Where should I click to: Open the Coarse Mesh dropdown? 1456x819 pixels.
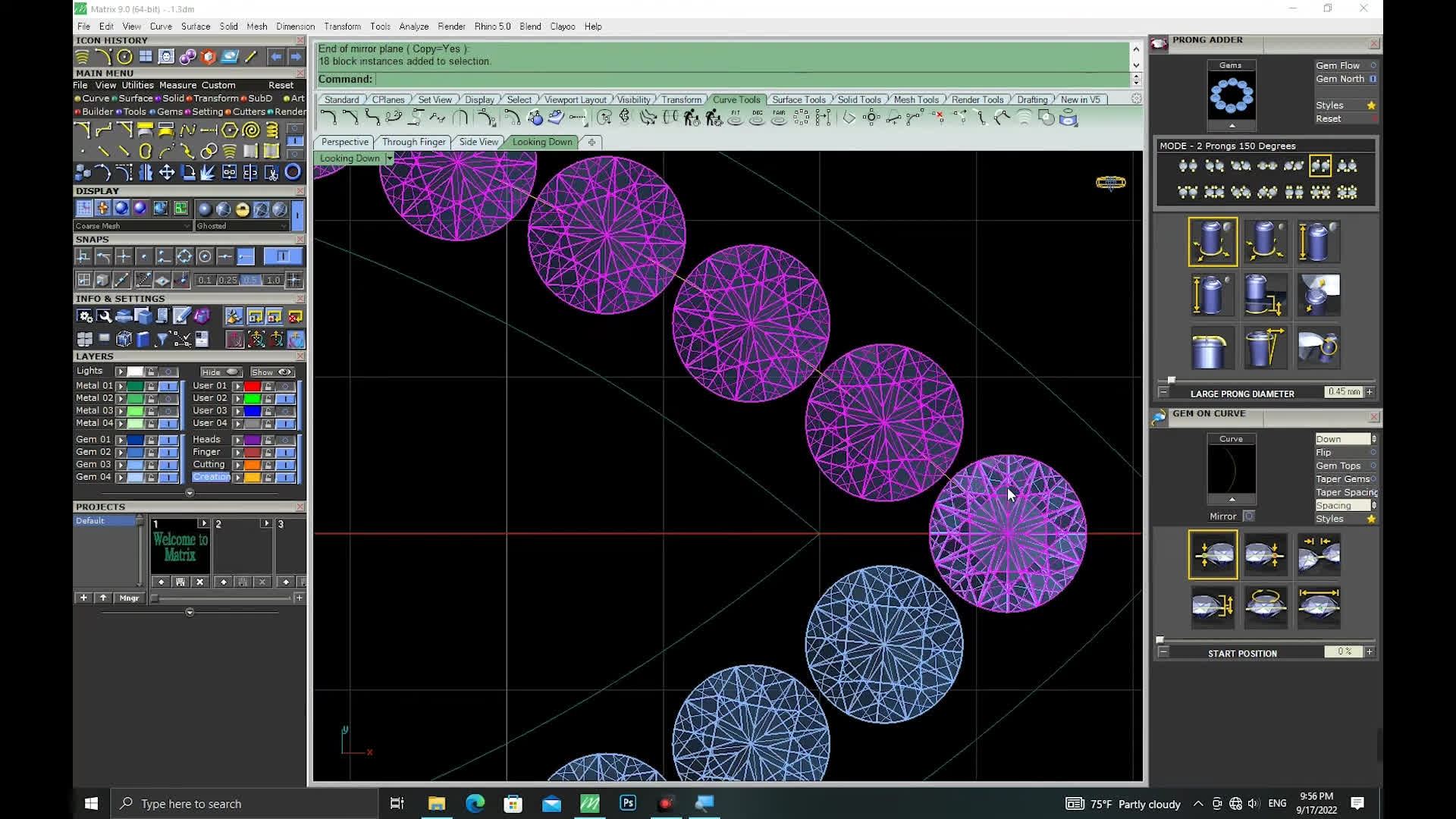(x=187, y=226)
